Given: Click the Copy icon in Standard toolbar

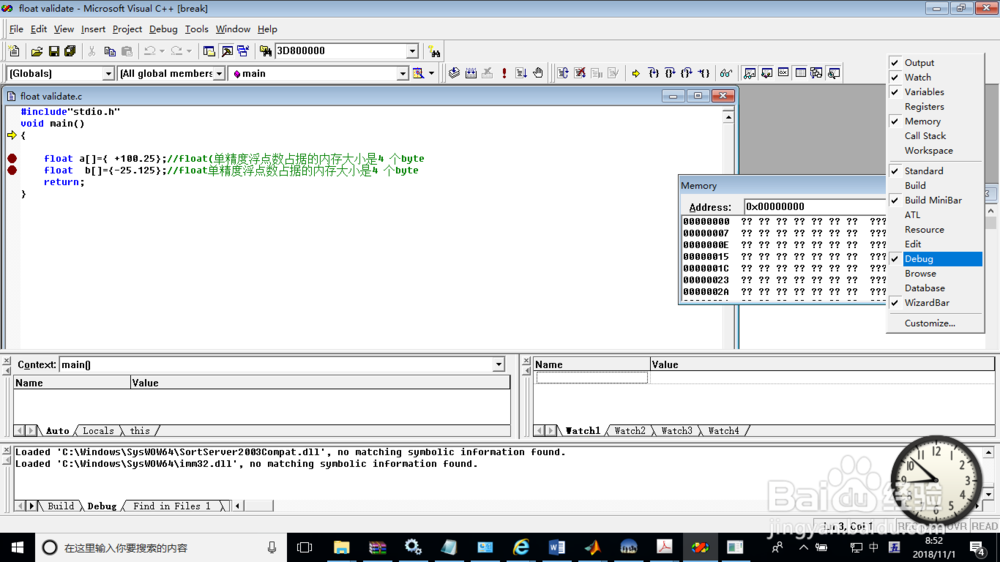Looking at the screenshot, I should pos(110,51).
